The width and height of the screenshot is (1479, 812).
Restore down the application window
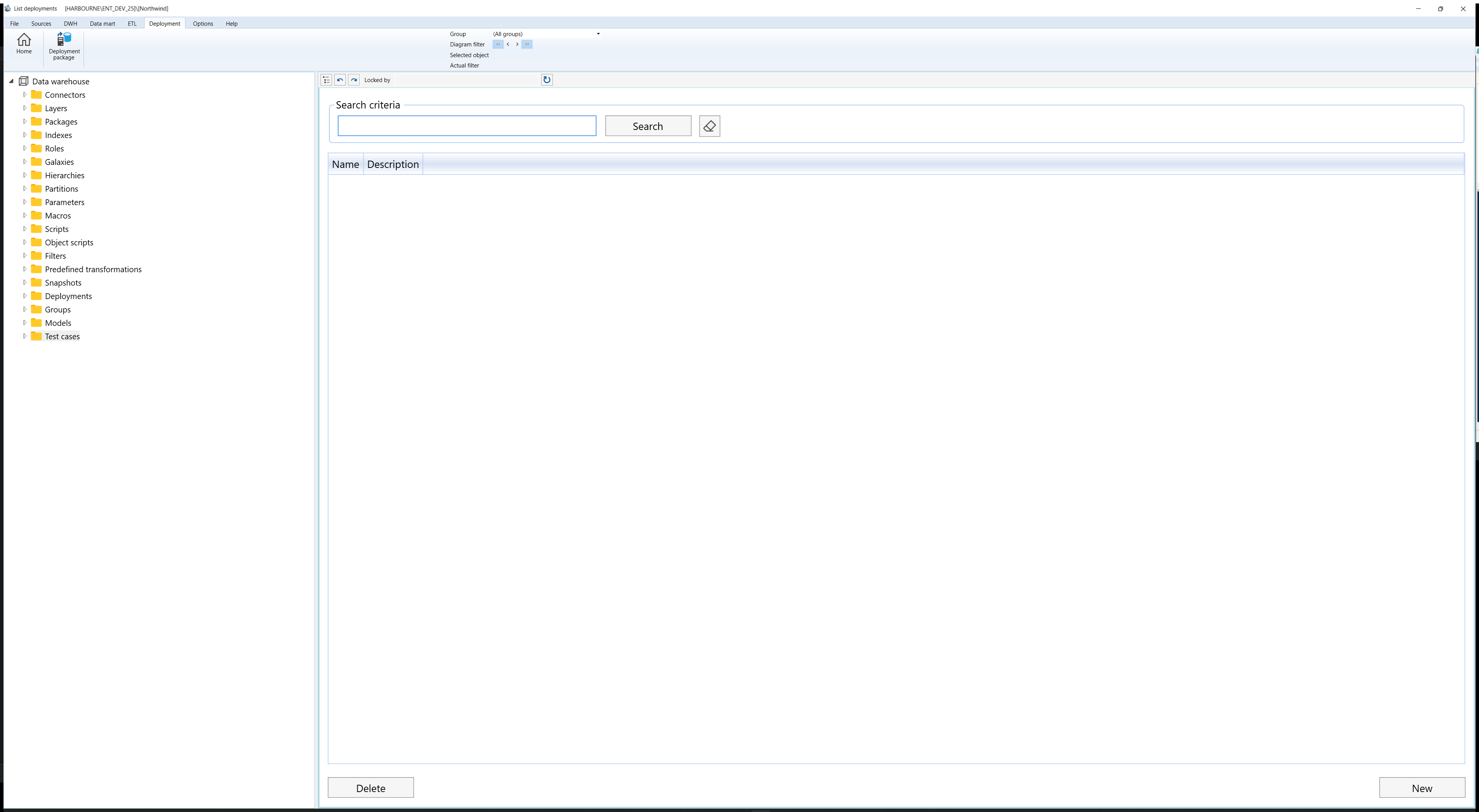[x=1441, y=8]
